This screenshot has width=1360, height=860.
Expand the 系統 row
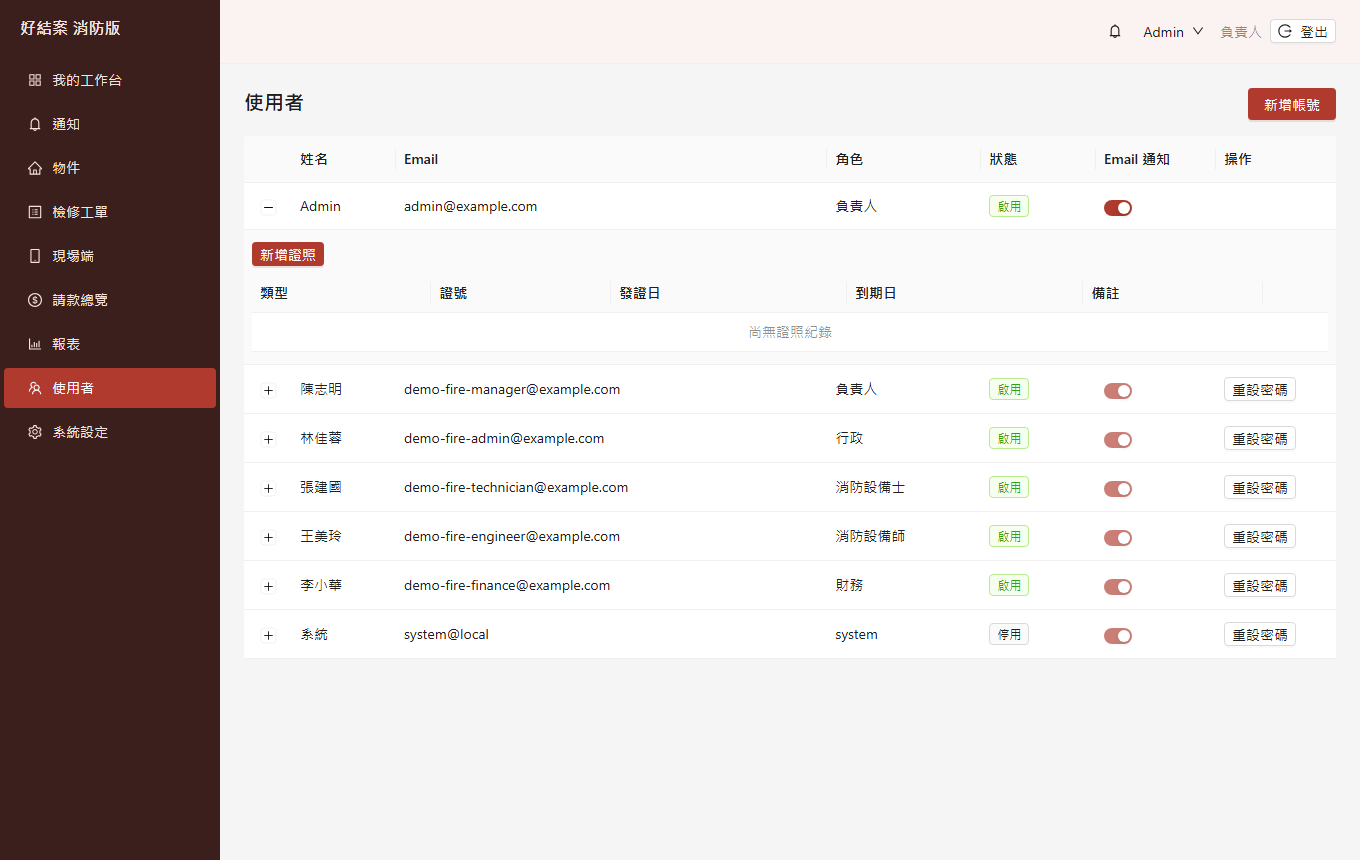coord(268,635)
